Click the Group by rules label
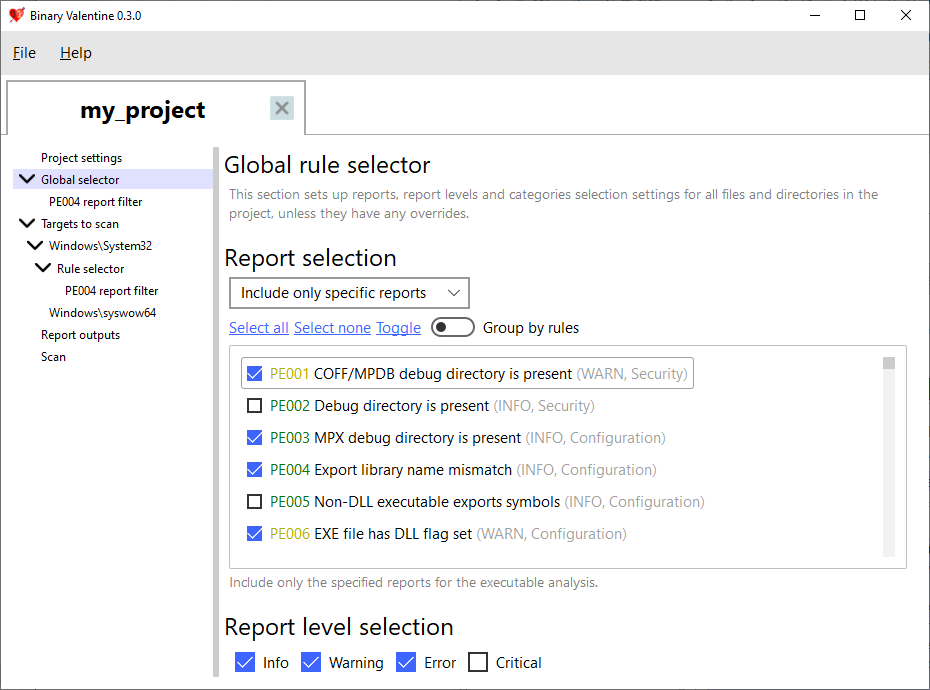930x690 pixels. [531, 327]
